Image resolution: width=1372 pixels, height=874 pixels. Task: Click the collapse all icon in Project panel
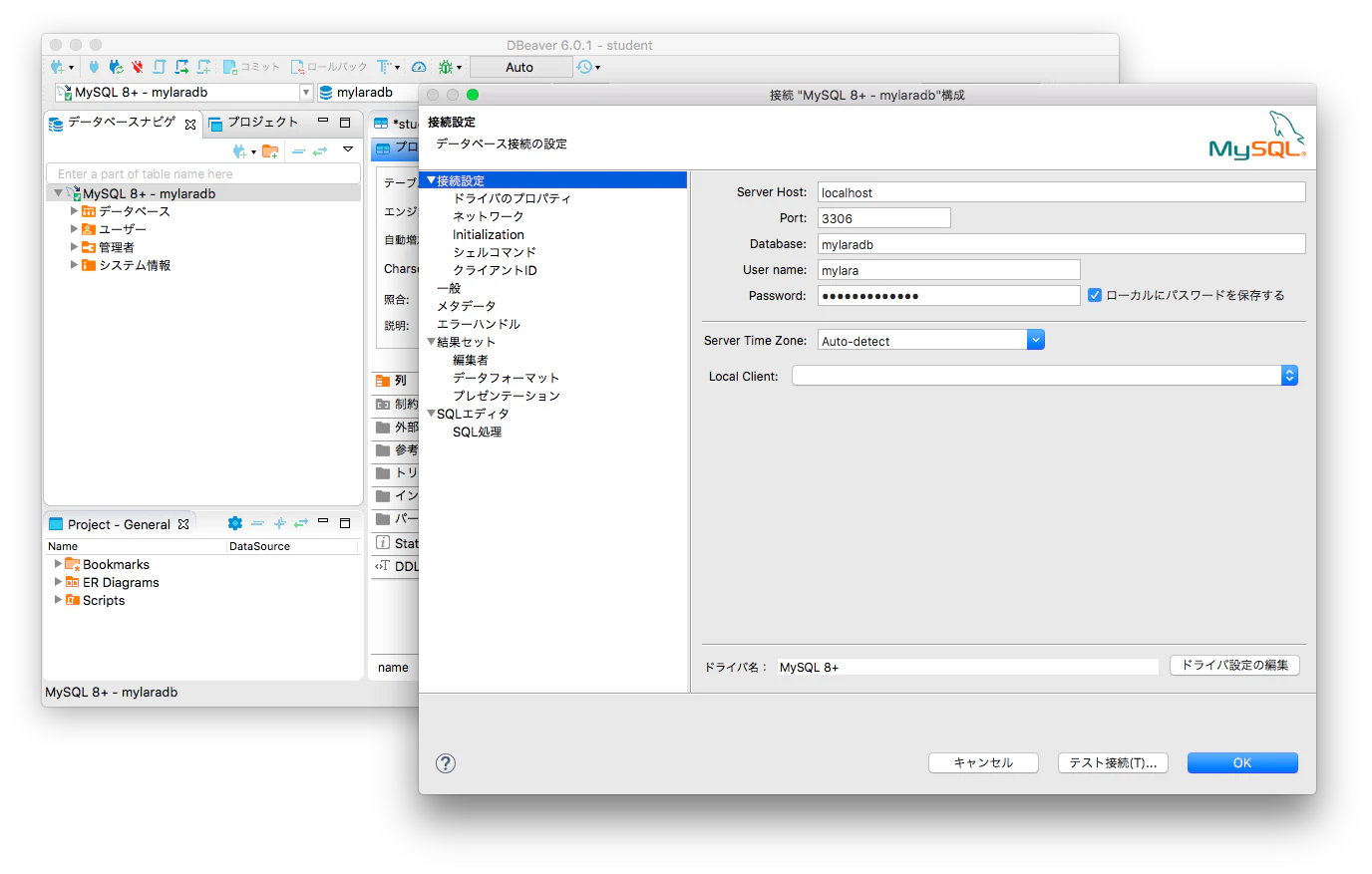257,523
